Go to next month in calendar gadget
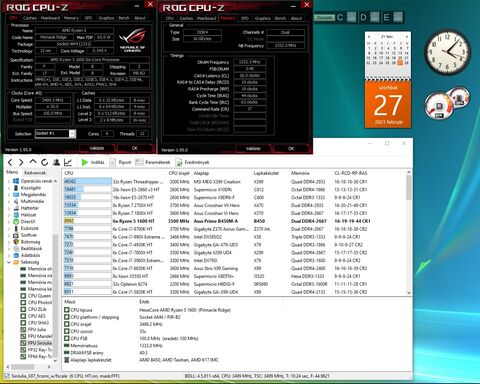The image size is (480, 384). pyautogui.click(x=407, y=36)
